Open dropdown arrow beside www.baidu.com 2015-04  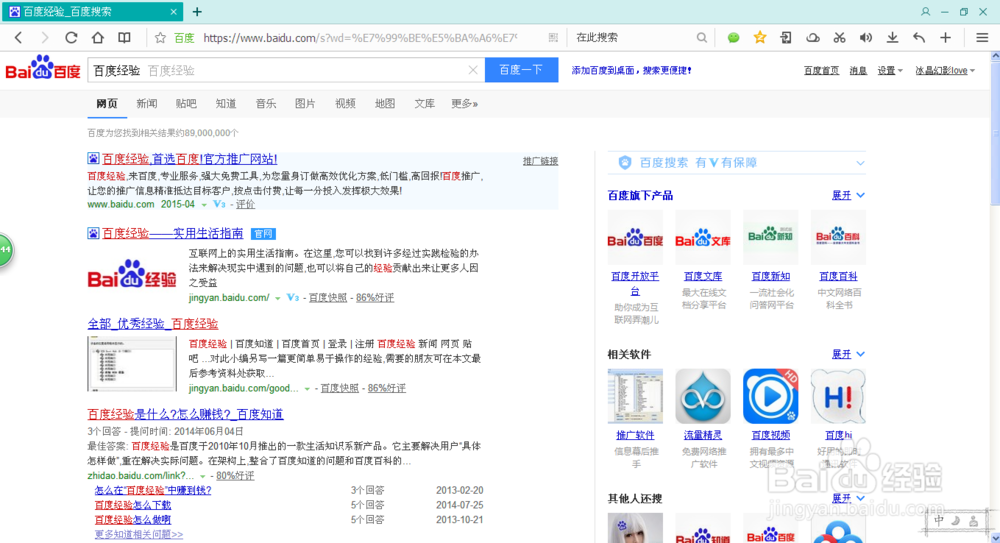point(204,205)
